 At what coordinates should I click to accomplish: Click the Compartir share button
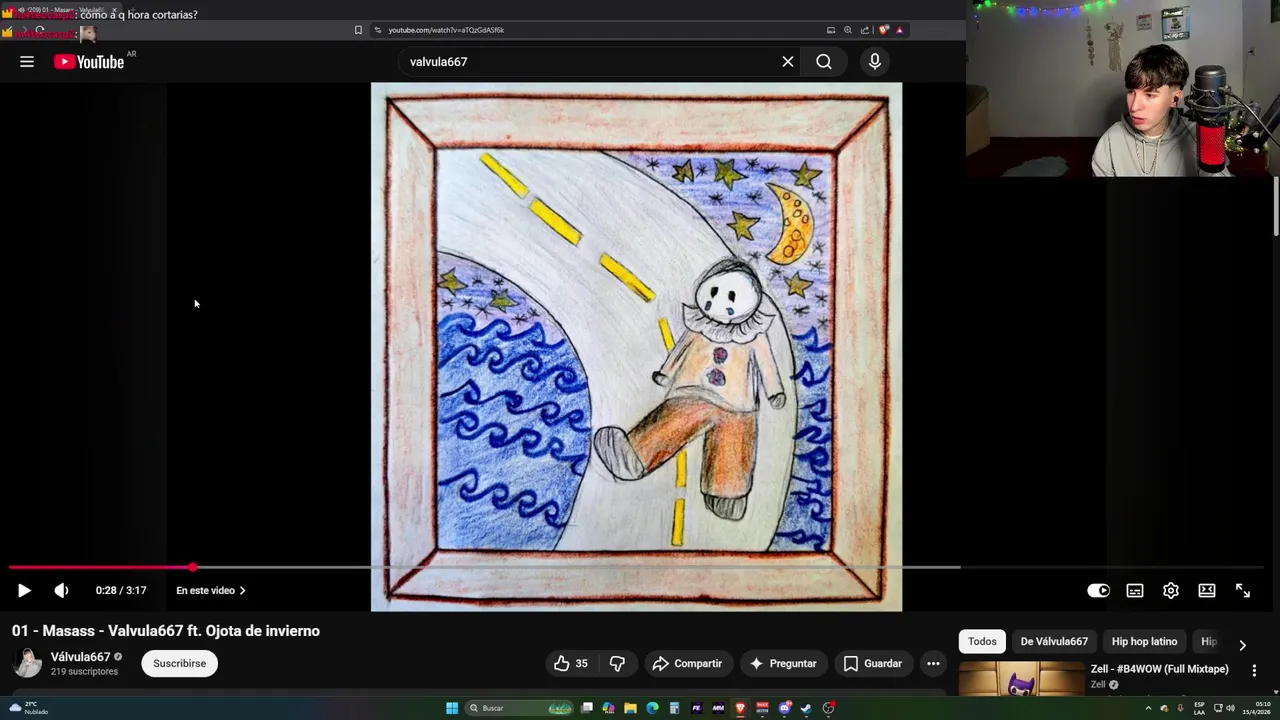687,664
